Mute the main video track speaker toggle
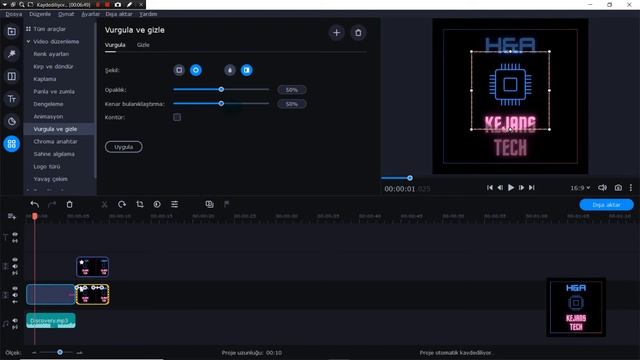Viewport: 640px width, 360px height. point(15,295)
